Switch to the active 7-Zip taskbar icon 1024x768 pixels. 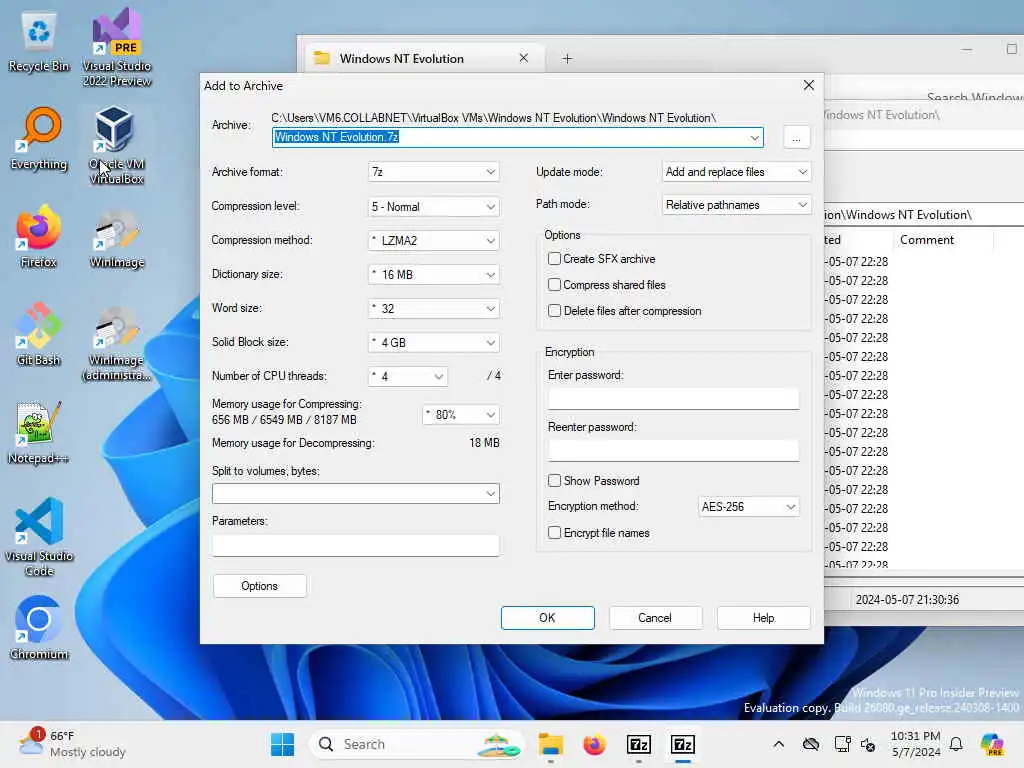[682, 744]
